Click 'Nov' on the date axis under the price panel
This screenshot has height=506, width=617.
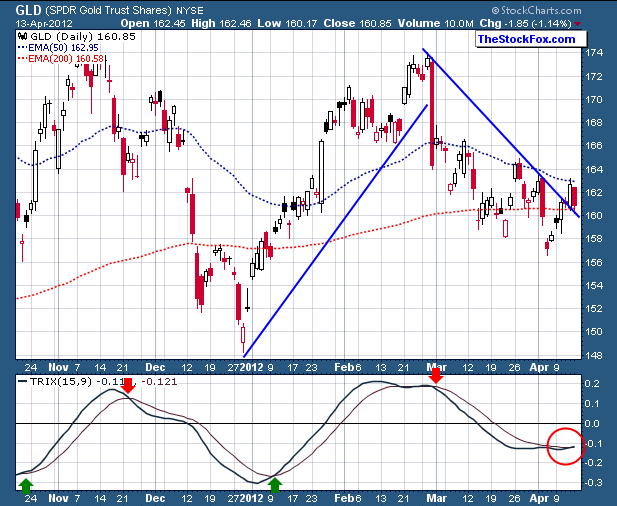click(x=58, y=367)
